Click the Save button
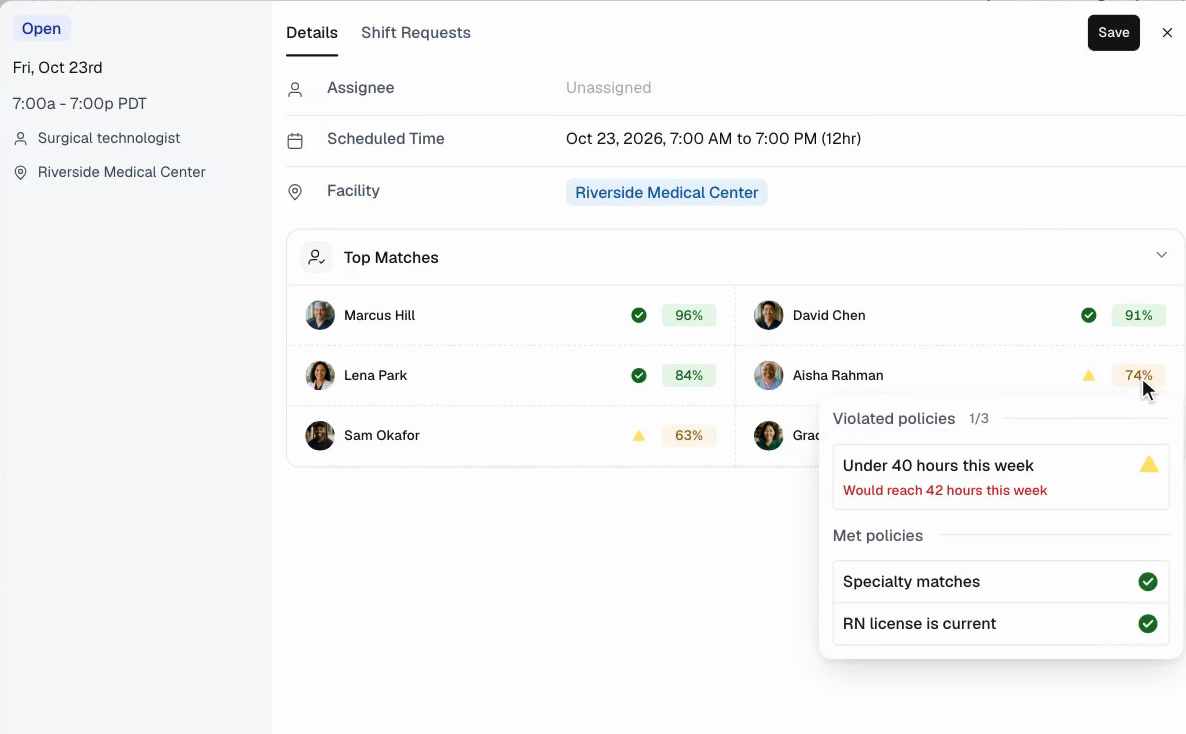 [x=1113, y=33]
